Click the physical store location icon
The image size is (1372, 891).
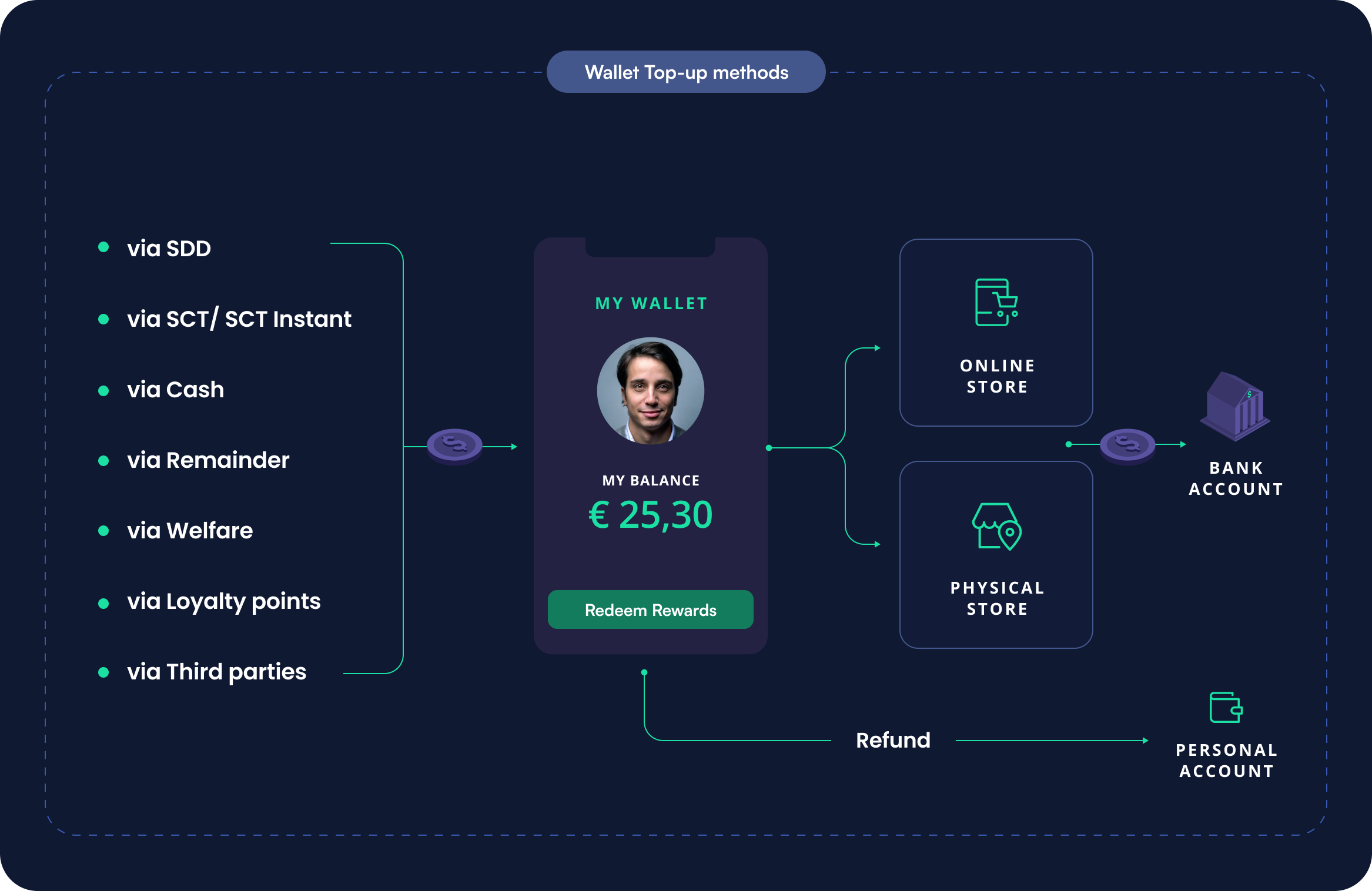tap(996, 526)
